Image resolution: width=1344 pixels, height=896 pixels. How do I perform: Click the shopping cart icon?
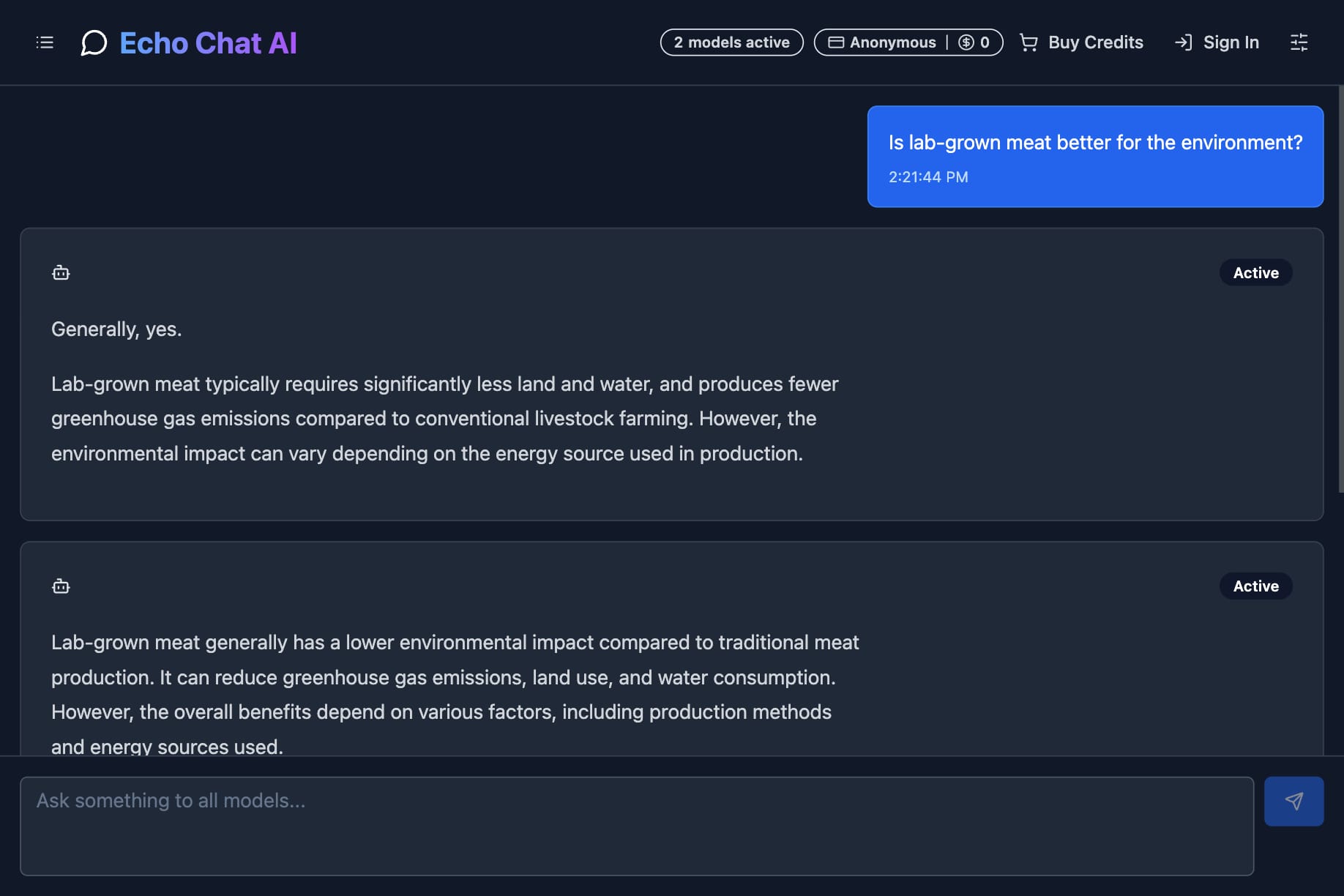[x=1028, y=42]
